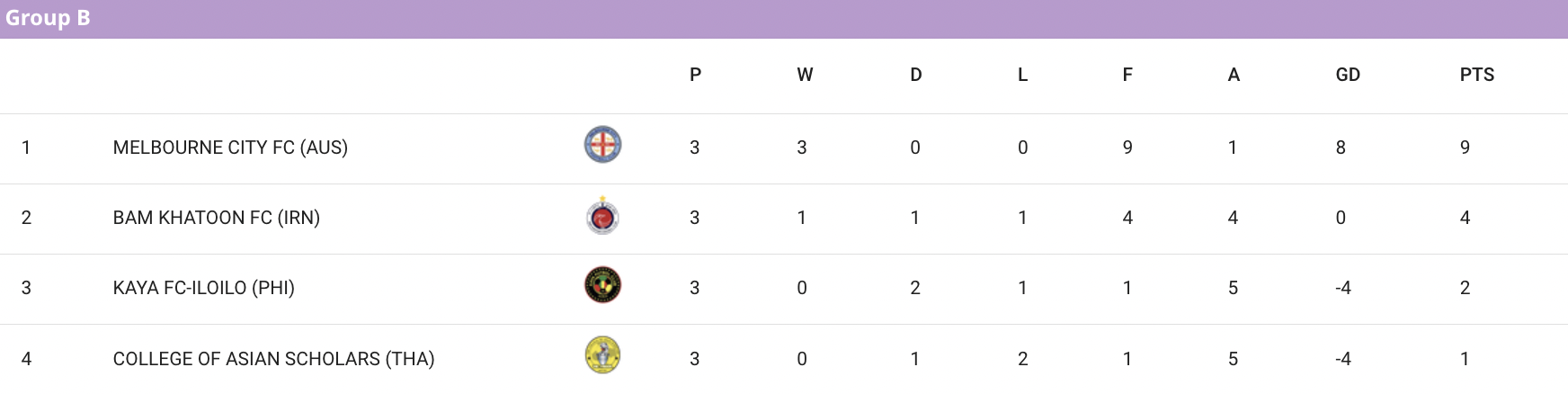Open the BAM KHATOON FC (IRN) team link
This screenshot has height=394, width=1568.
[x=217, y=218]
